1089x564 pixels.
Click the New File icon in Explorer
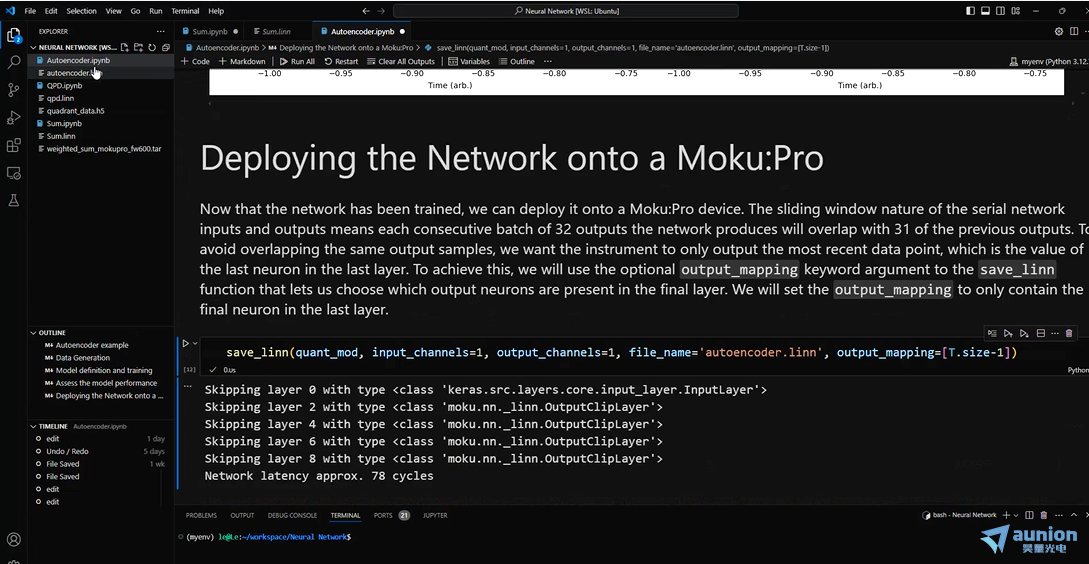tap(124, 47)
